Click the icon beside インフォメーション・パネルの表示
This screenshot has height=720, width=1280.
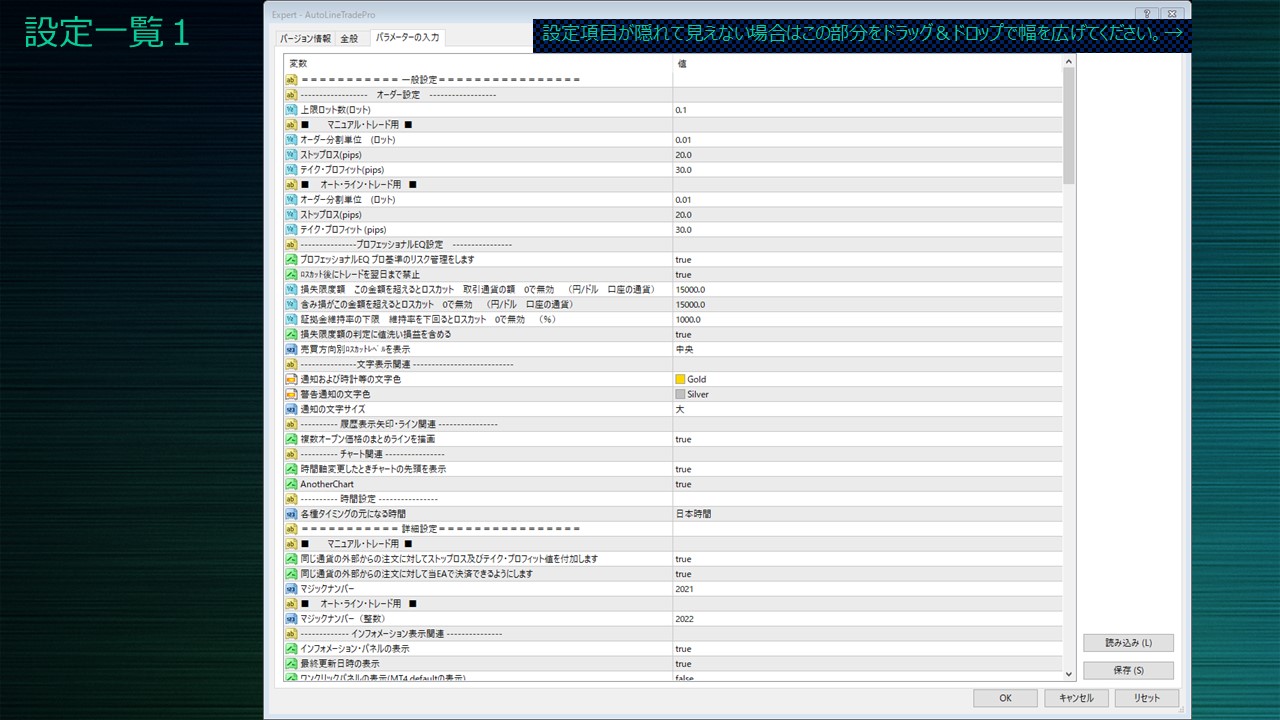292,649
